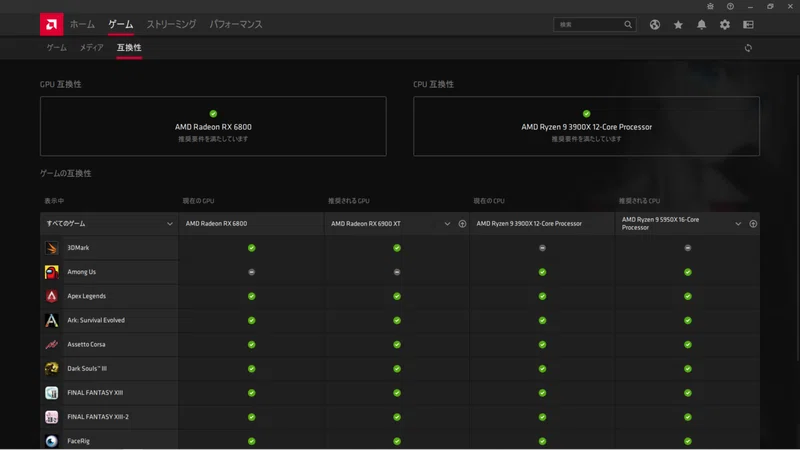This screenshot has height=450, width=800.
Task: Switch to the ストリーミング tab
Action: click(171, 24)
